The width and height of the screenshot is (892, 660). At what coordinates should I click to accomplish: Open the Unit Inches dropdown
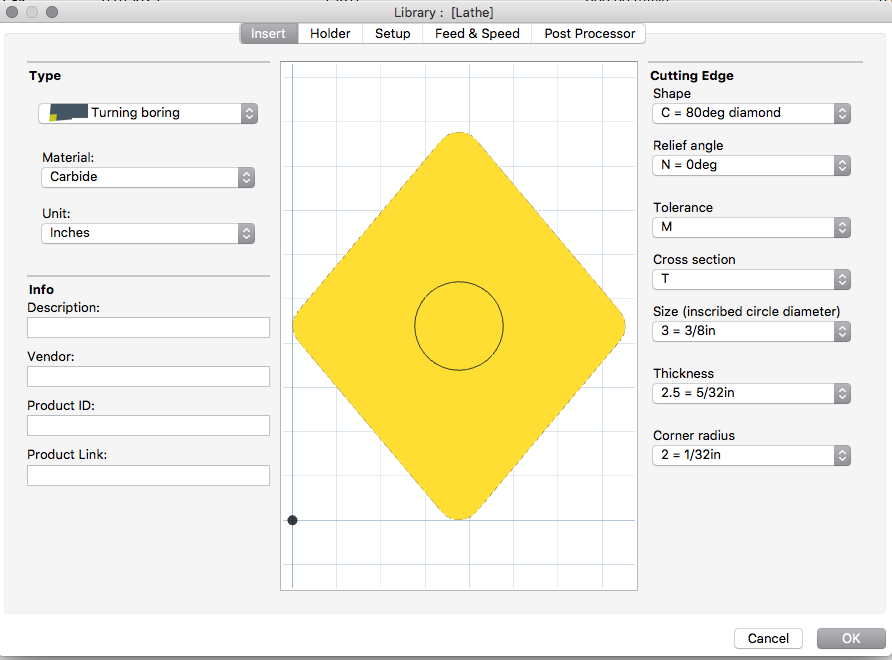point(148,233)
